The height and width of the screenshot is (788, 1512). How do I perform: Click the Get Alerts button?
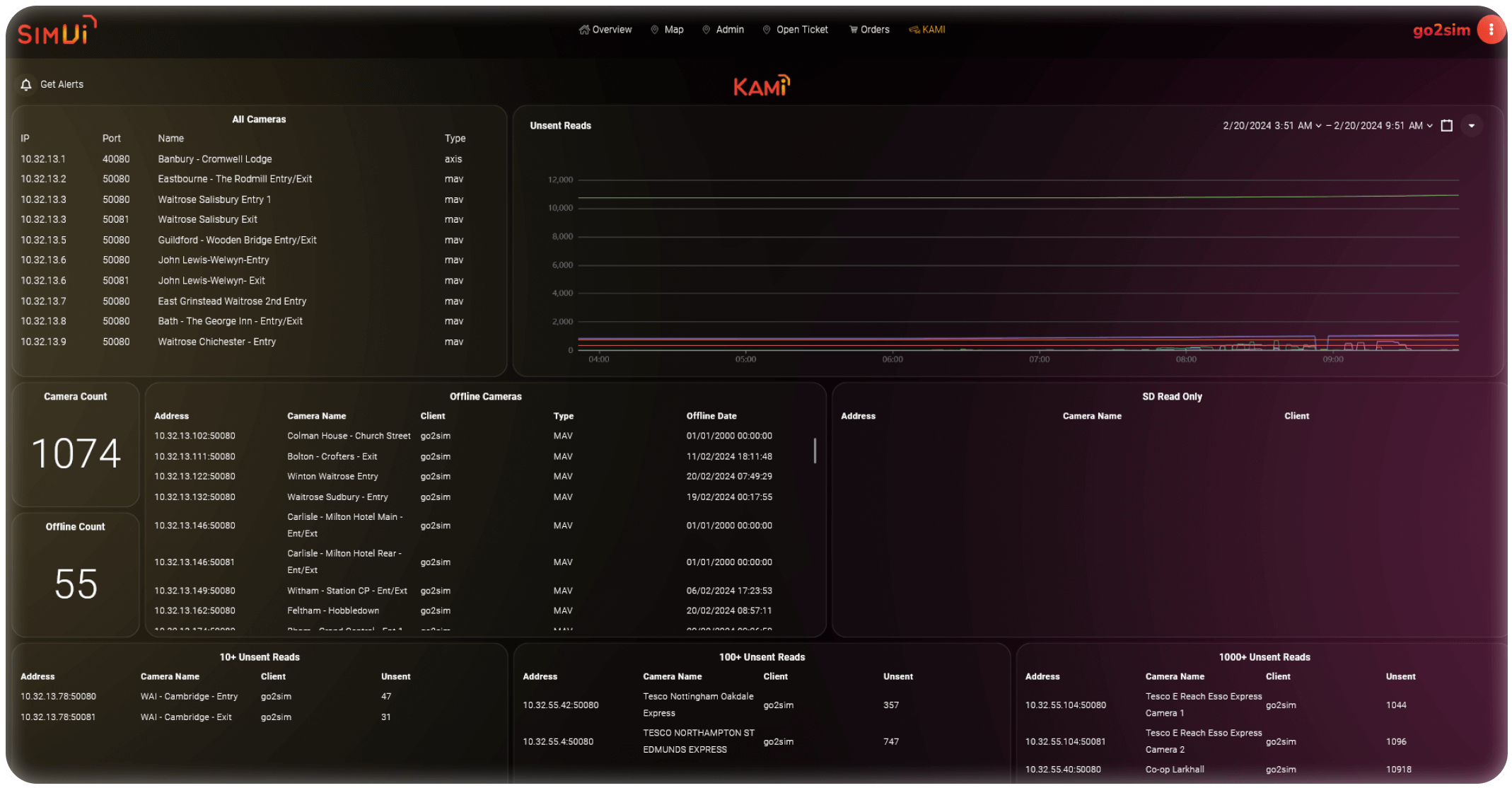(x=52, y=85)
